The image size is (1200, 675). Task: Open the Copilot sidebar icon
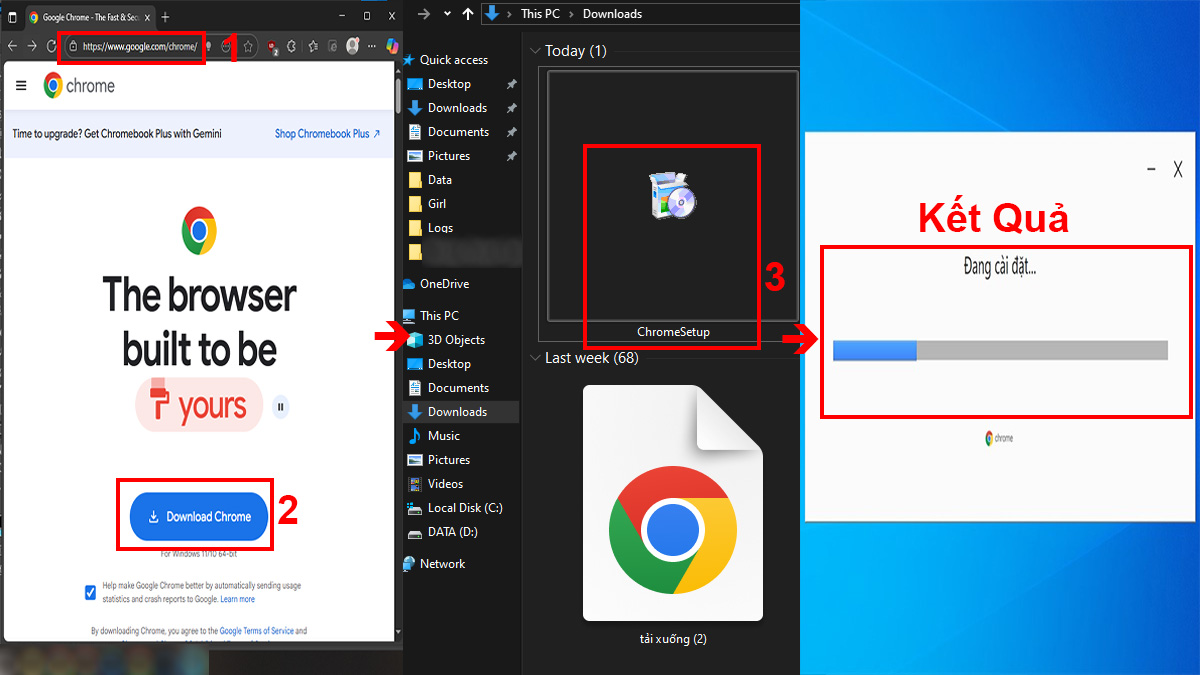click(392, 46)
